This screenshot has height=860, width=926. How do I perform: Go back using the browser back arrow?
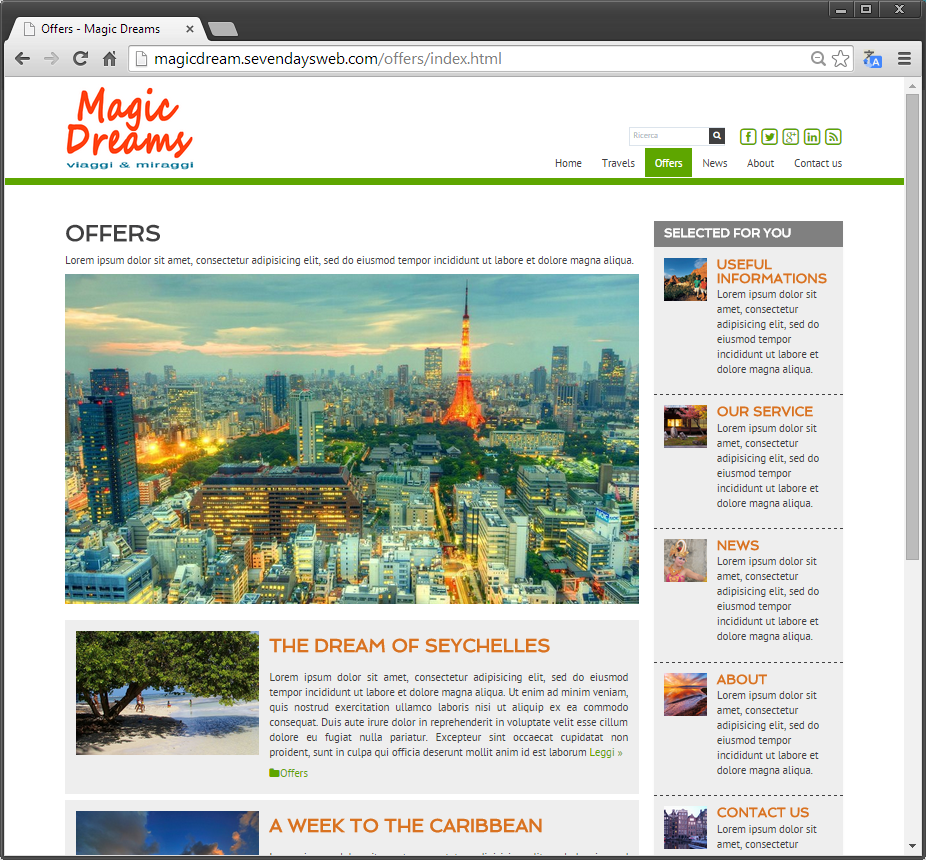click(x=22, y=58)
